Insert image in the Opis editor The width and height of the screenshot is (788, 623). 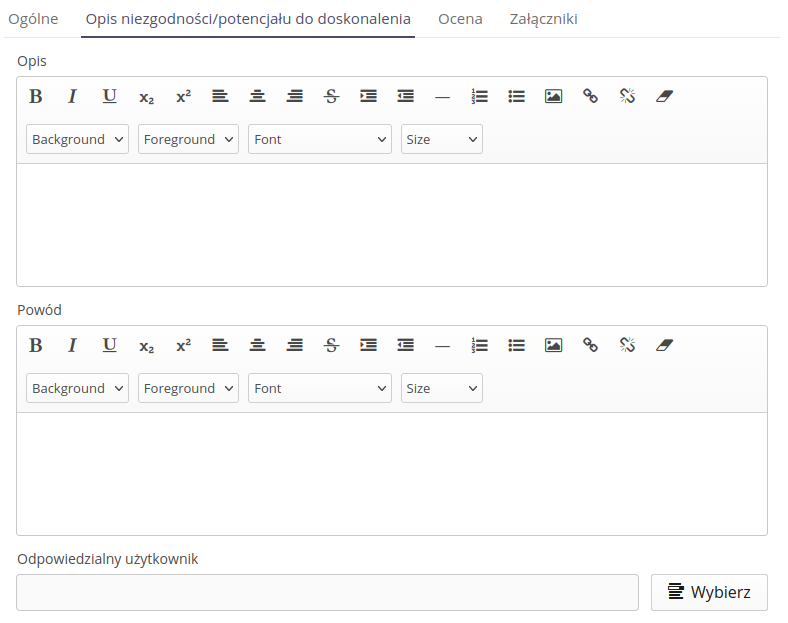553,96
